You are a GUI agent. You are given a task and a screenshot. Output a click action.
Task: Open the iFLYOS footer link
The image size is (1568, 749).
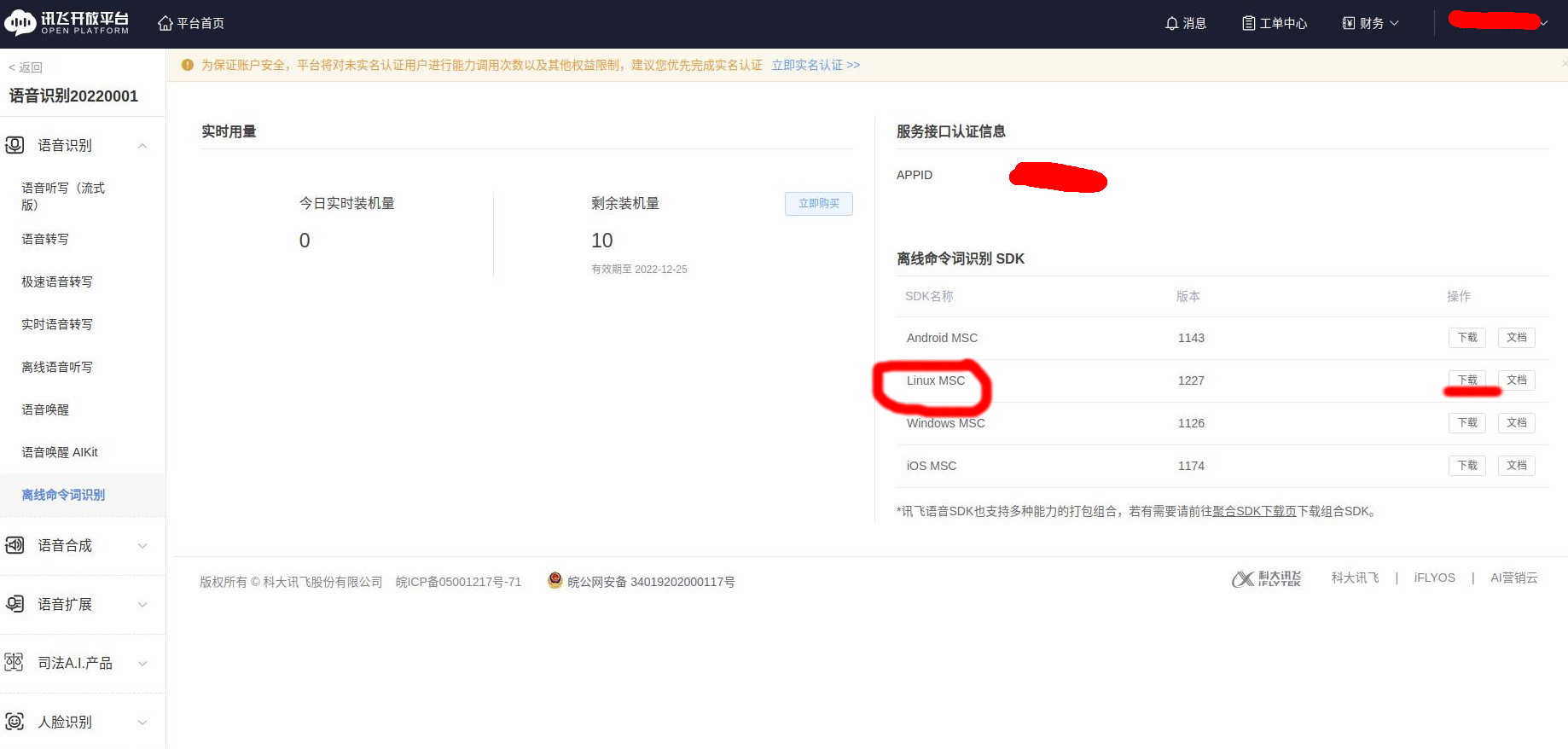click(x=1435, y=578)
